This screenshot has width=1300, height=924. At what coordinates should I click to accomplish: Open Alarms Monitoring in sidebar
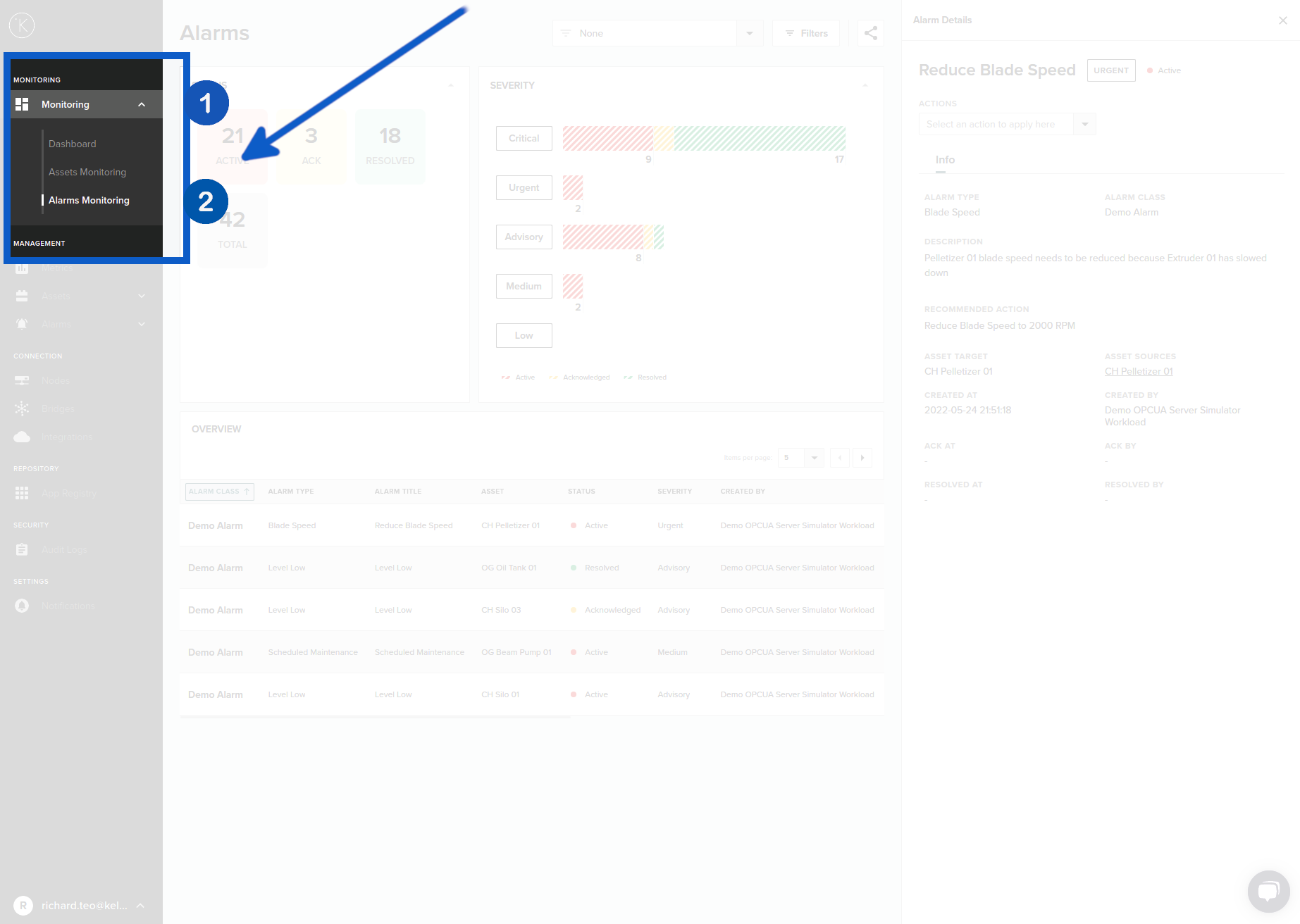pyautogui.click(x=89, y=200)
